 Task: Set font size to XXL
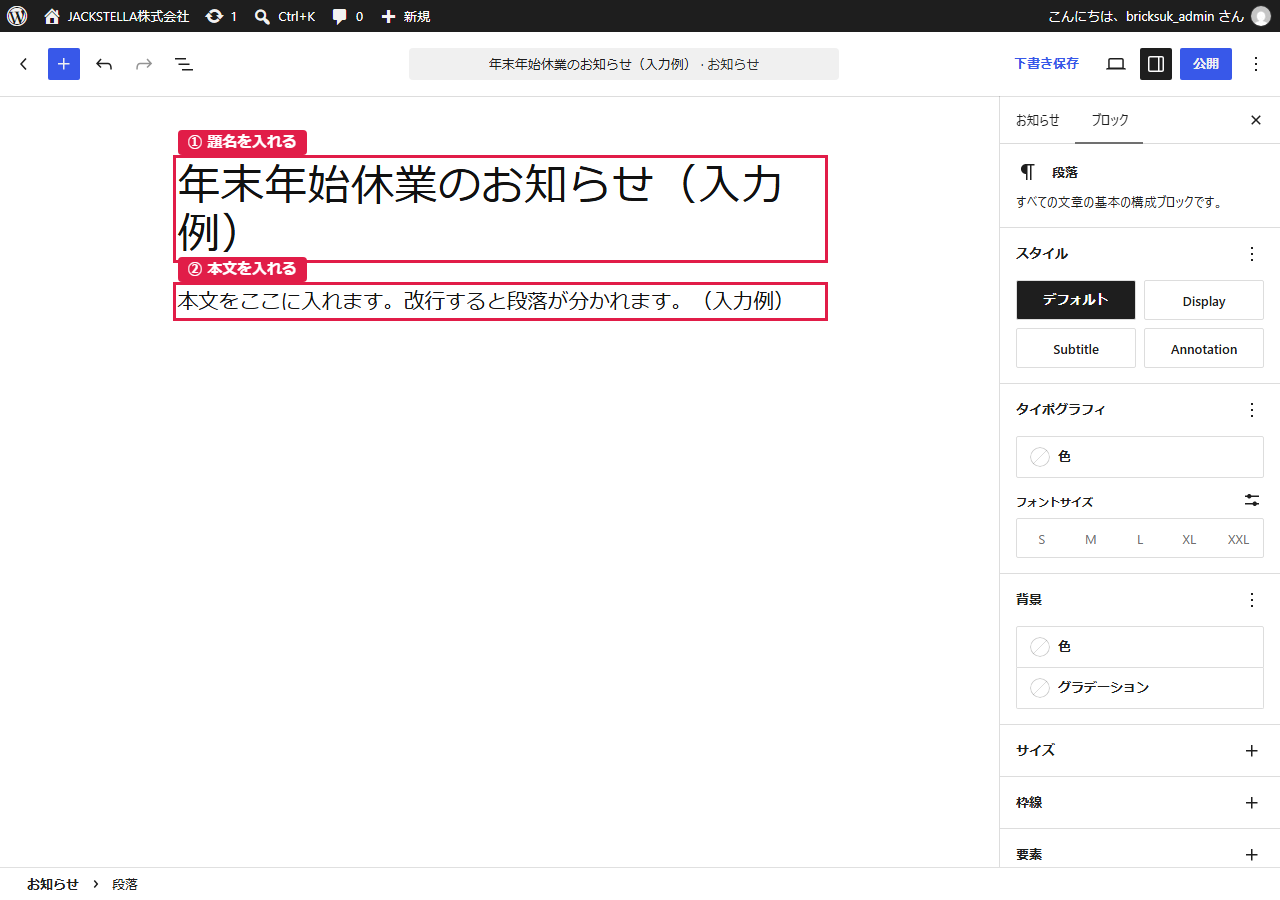[1238, 539]
